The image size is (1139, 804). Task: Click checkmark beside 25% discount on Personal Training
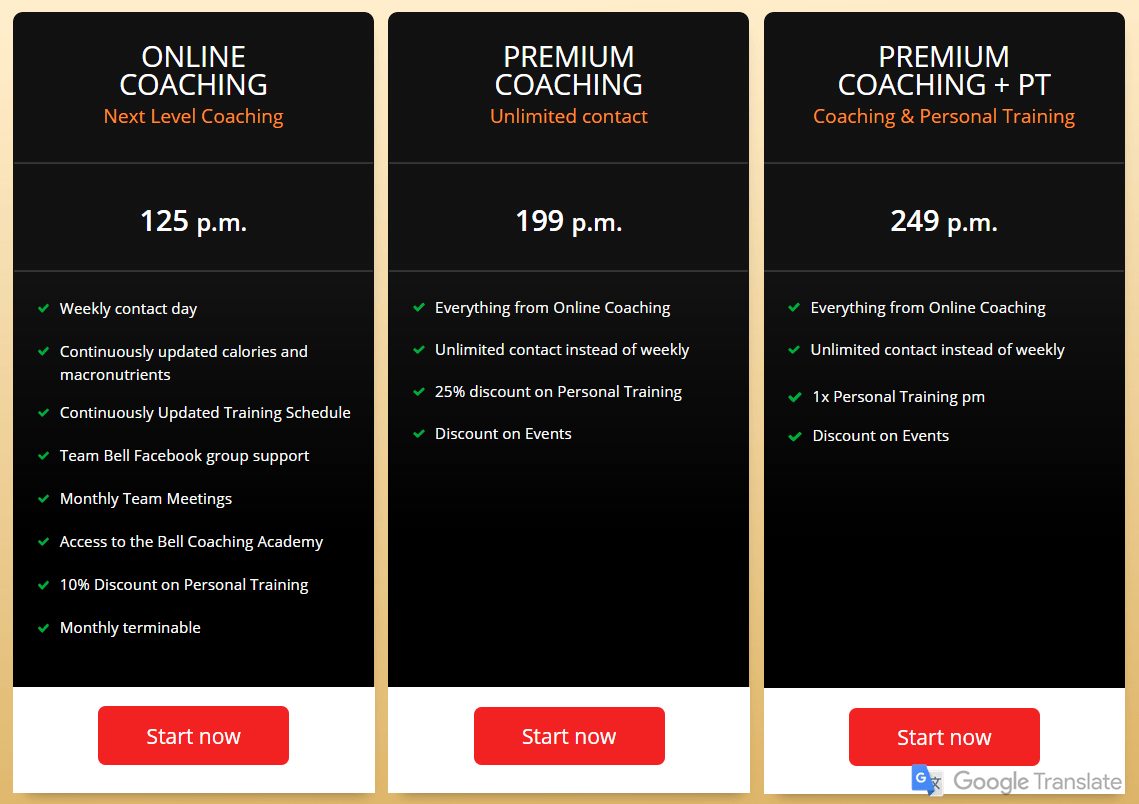pos(419,391)
